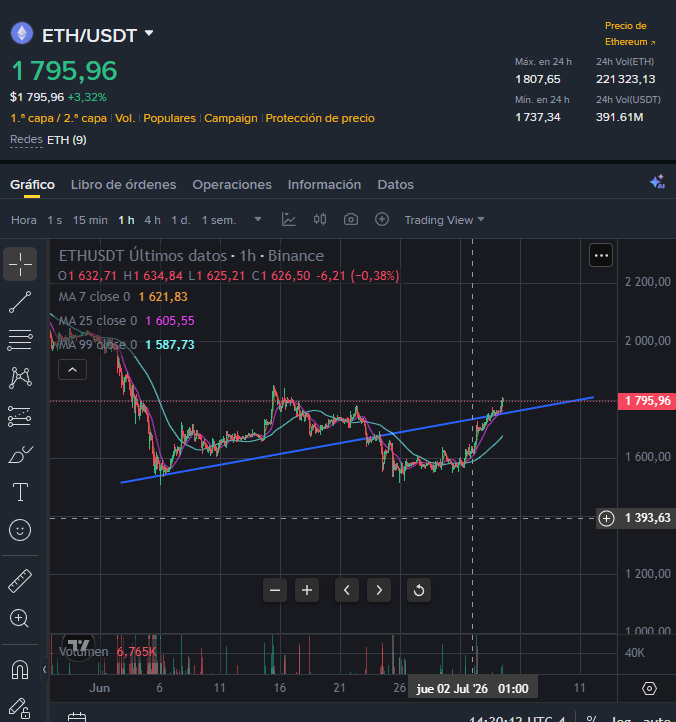
Task: Open chart settings gear on time axis
Action: click(x=649, y=689)
